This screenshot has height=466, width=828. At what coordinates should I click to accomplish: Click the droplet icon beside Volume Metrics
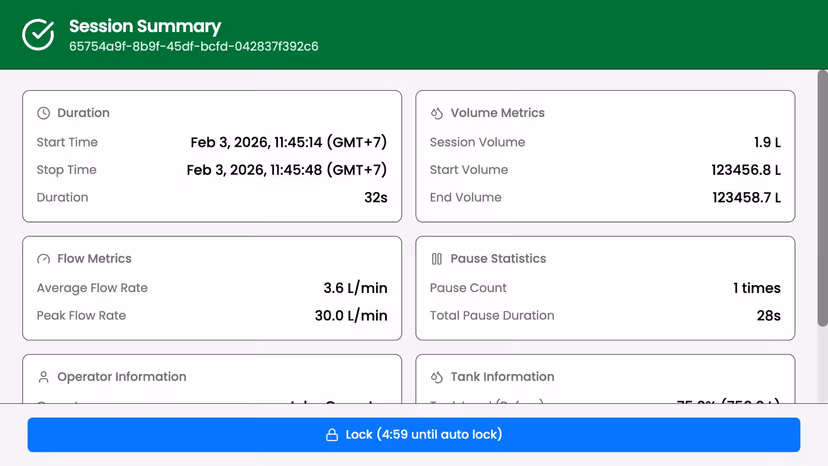[437, 113]
